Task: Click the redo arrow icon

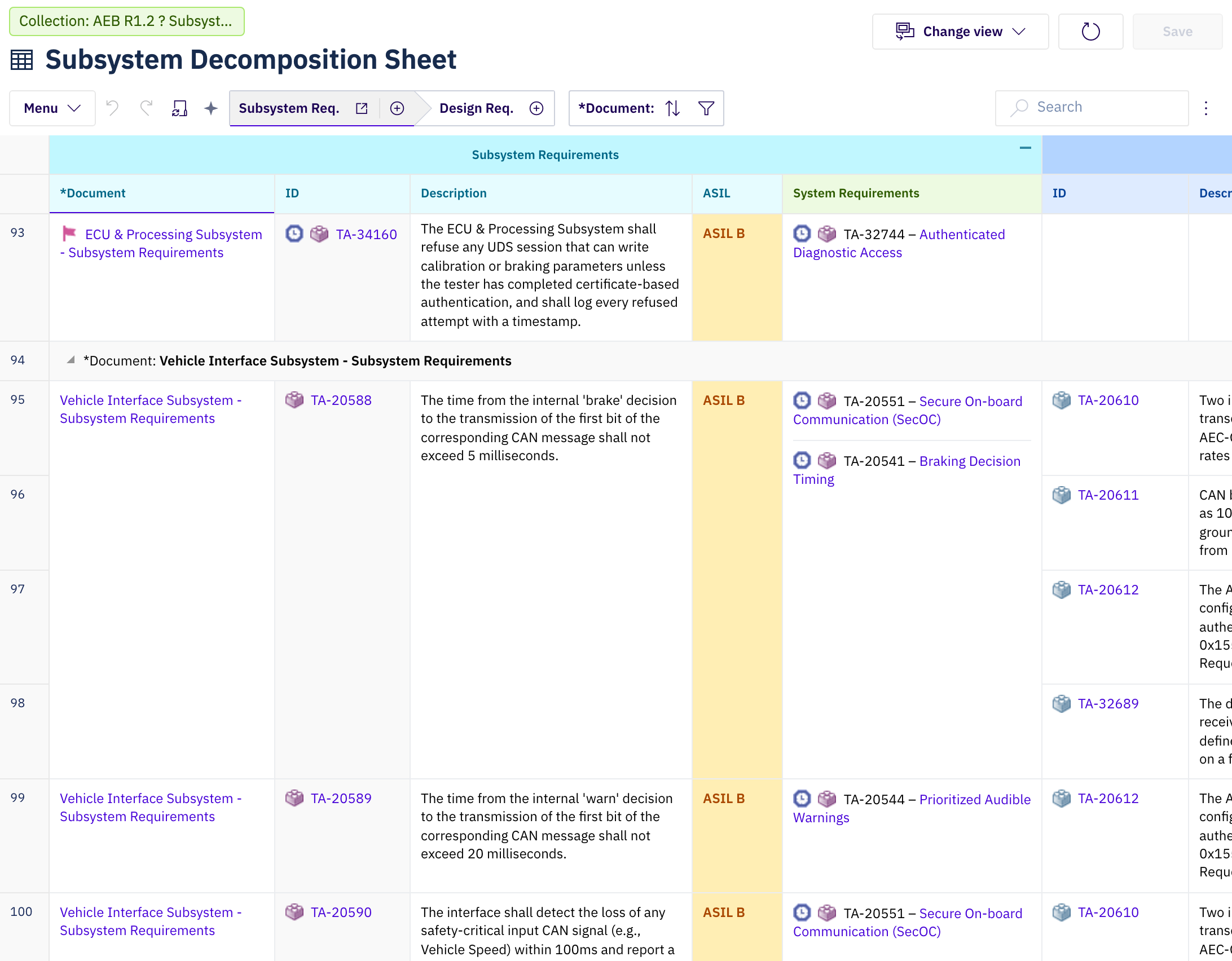Action: 146,108
